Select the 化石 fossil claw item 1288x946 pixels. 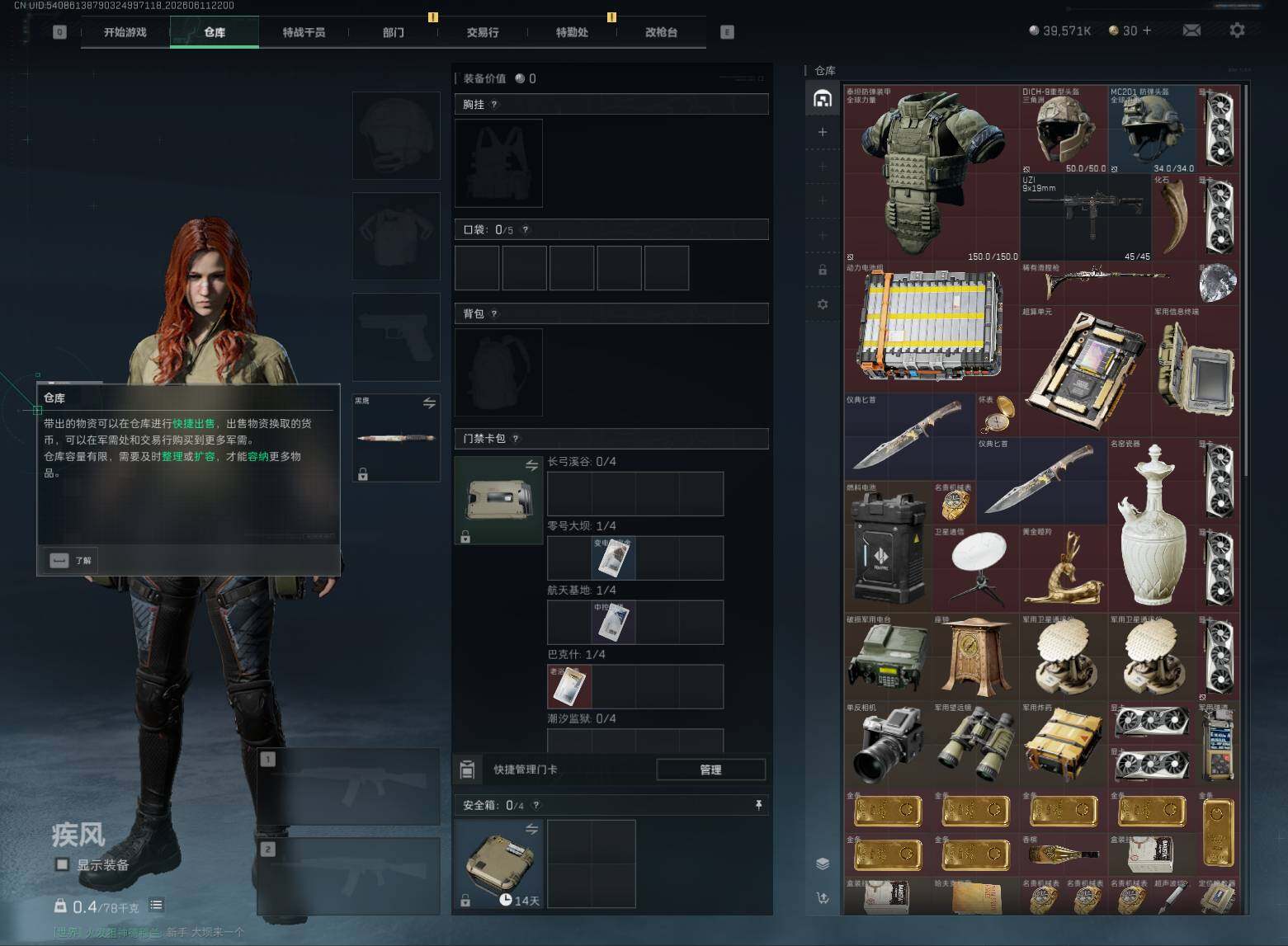(1174, 217)
